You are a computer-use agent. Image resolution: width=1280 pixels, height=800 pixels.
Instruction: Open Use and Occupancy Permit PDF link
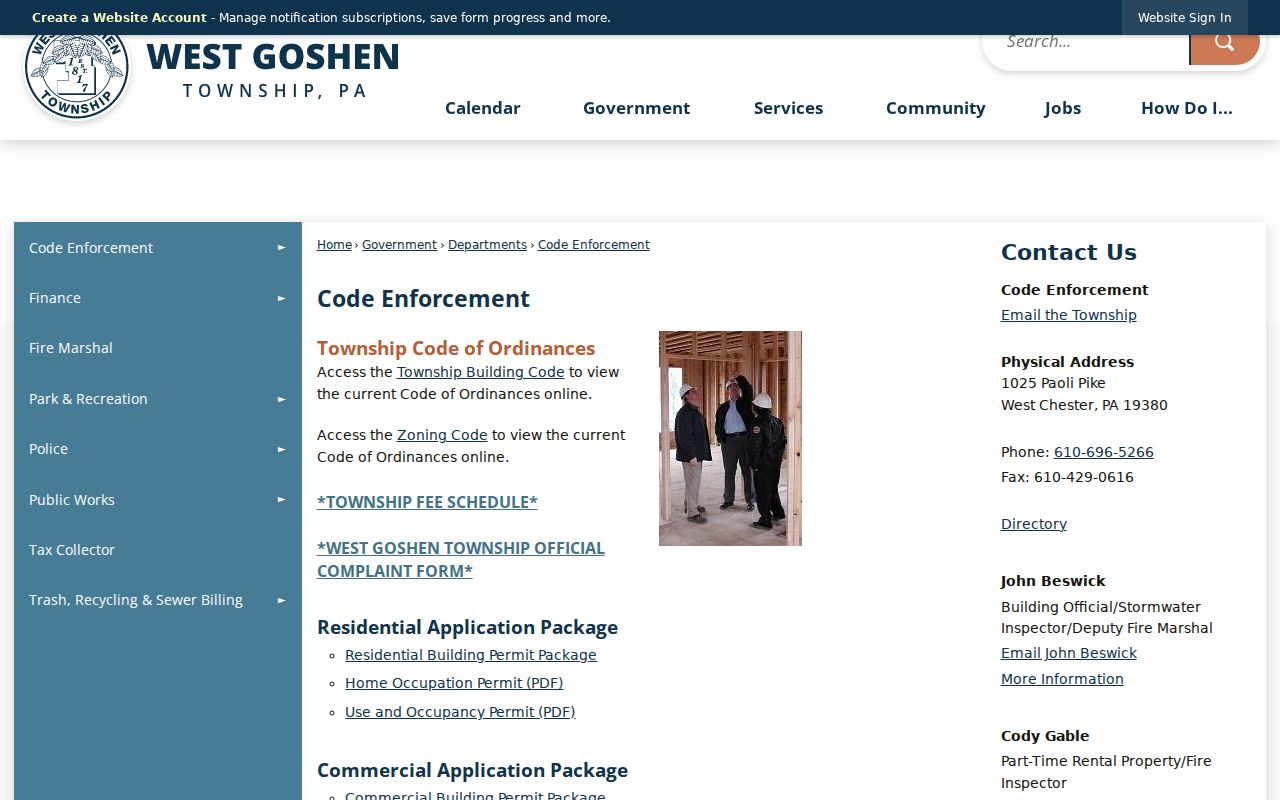pos(460,712)
